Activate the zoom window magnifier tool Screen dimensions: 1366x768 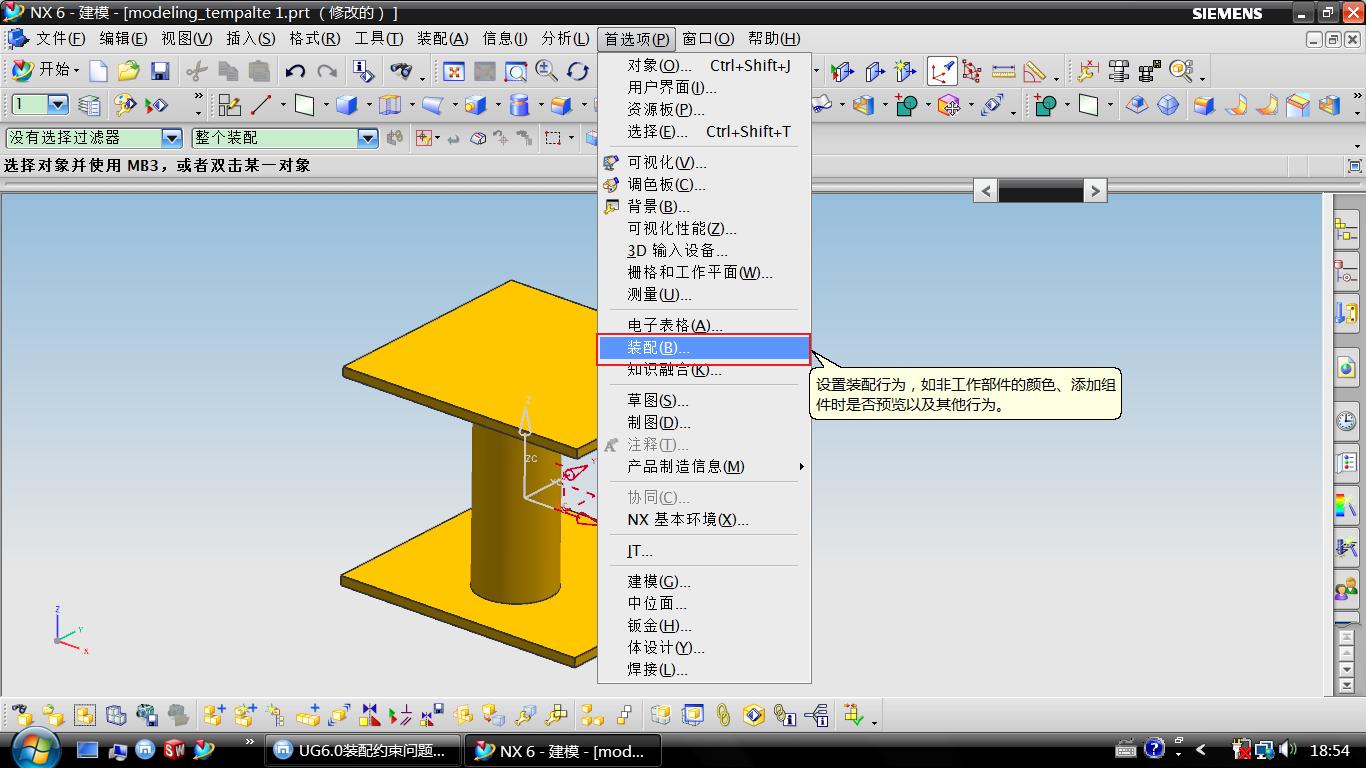point(516,71)
